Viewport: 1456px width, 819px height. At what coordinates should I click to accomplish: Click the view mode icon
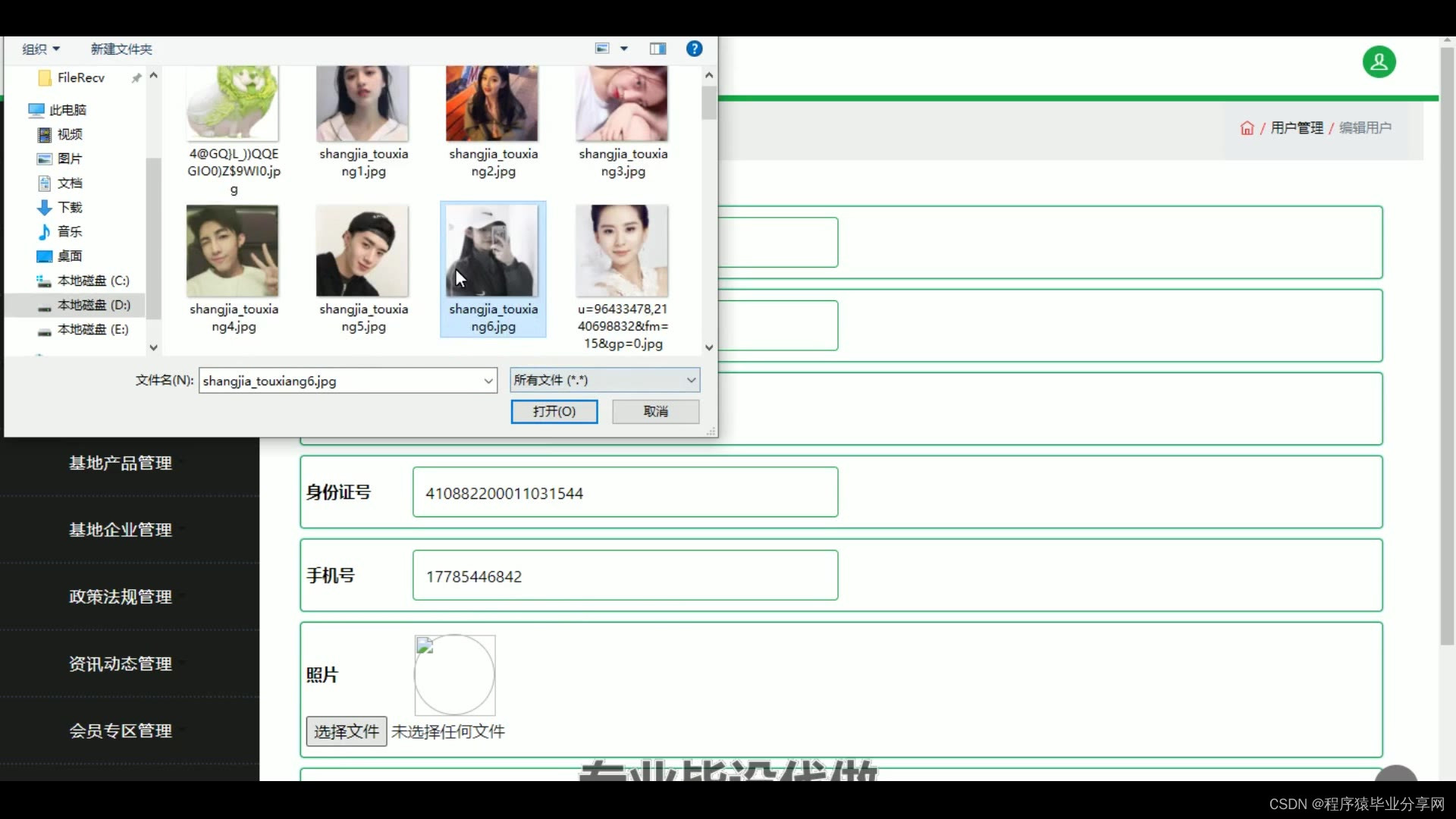point(602,49)
